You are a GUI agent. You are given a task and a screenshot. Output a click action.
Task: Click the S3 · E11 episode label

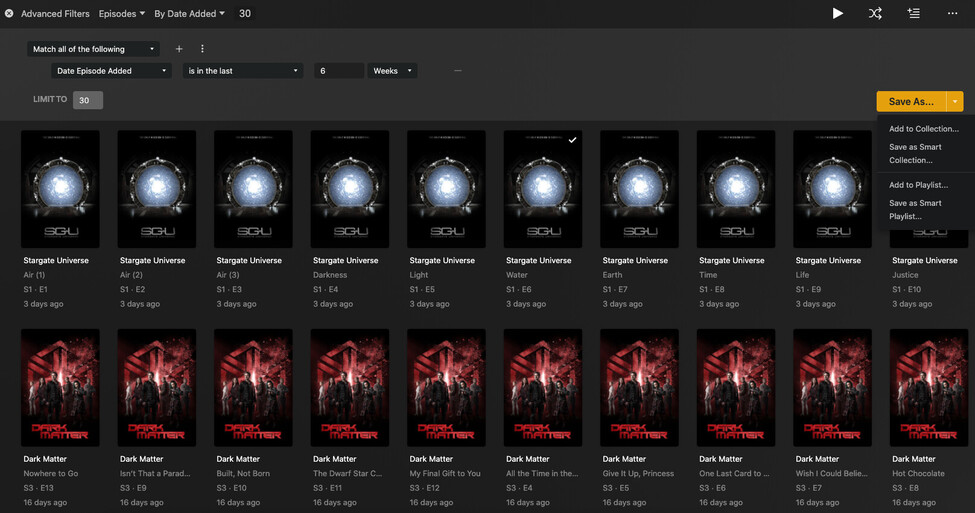pos(328,488)
